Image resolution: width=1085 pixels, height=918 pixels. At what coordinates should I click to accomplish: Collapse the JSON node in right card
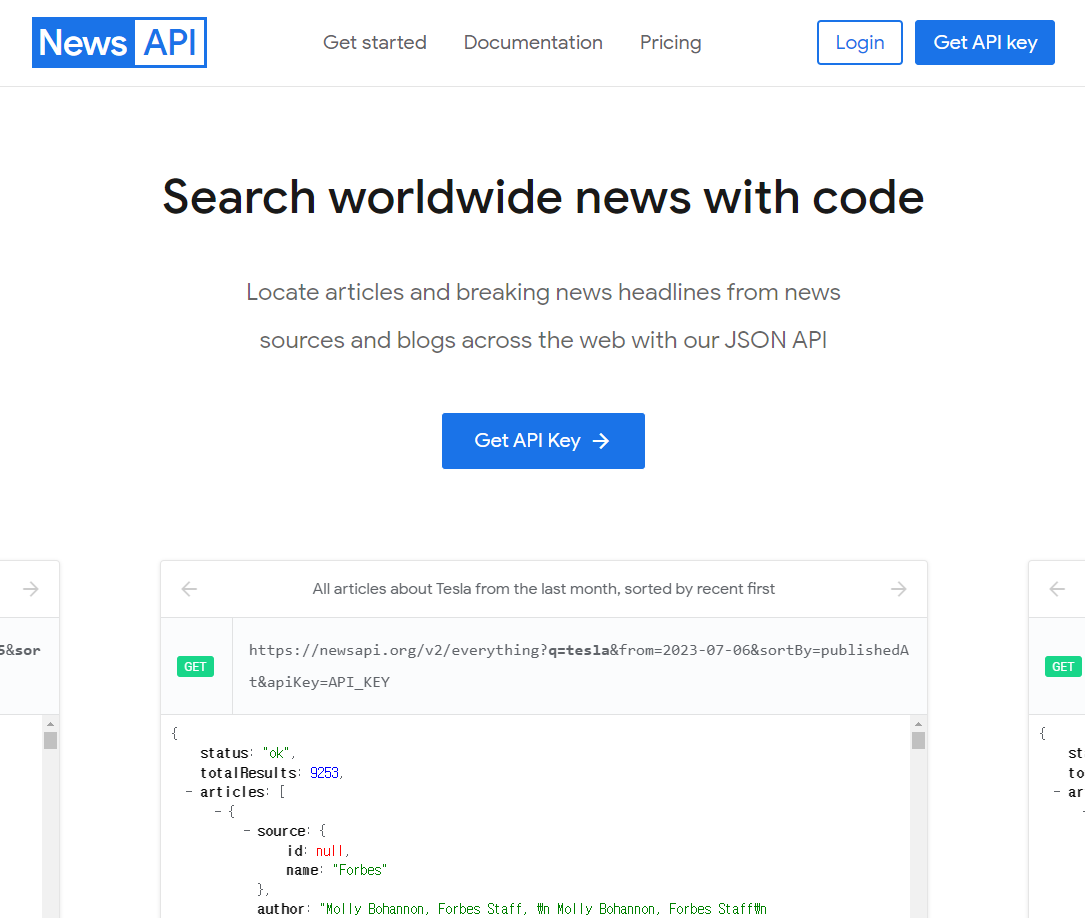(x=1056, y=791)
